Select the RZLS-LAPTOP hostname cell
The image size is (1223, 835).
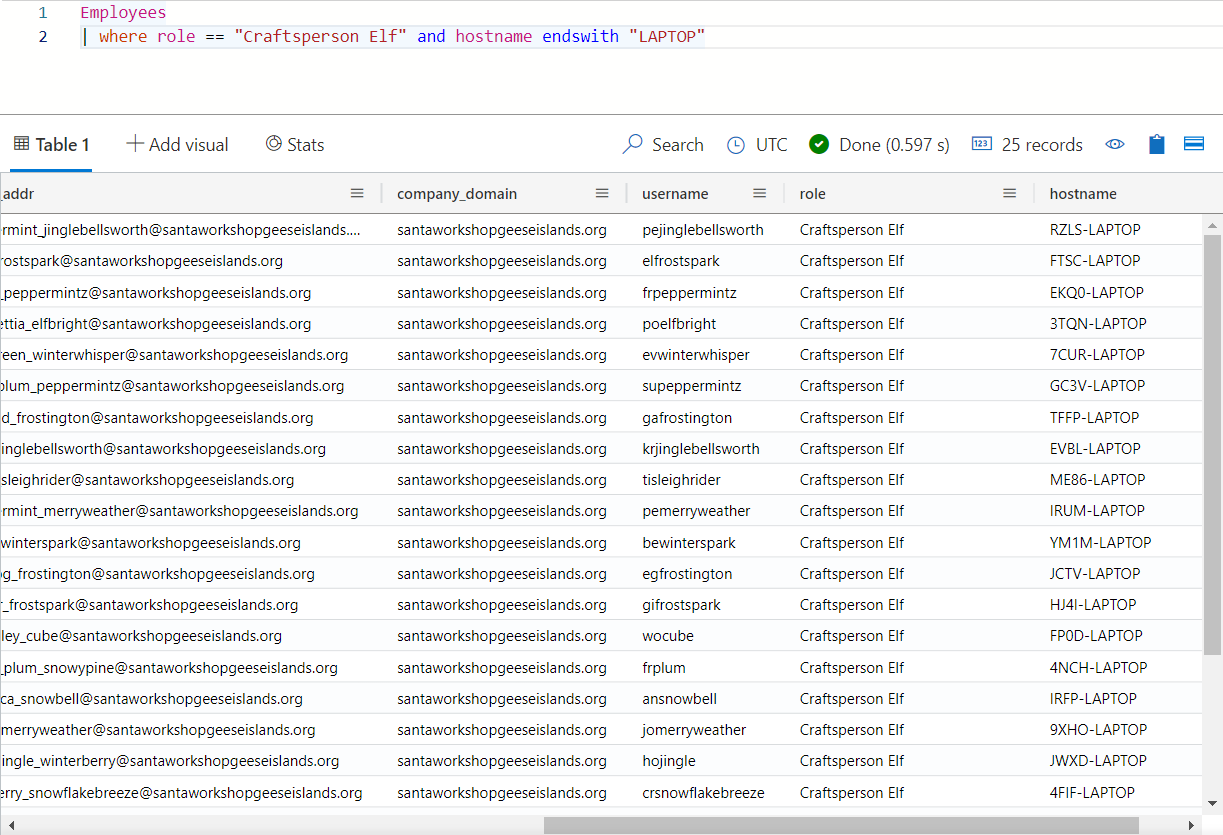(x=1095, y=230)
